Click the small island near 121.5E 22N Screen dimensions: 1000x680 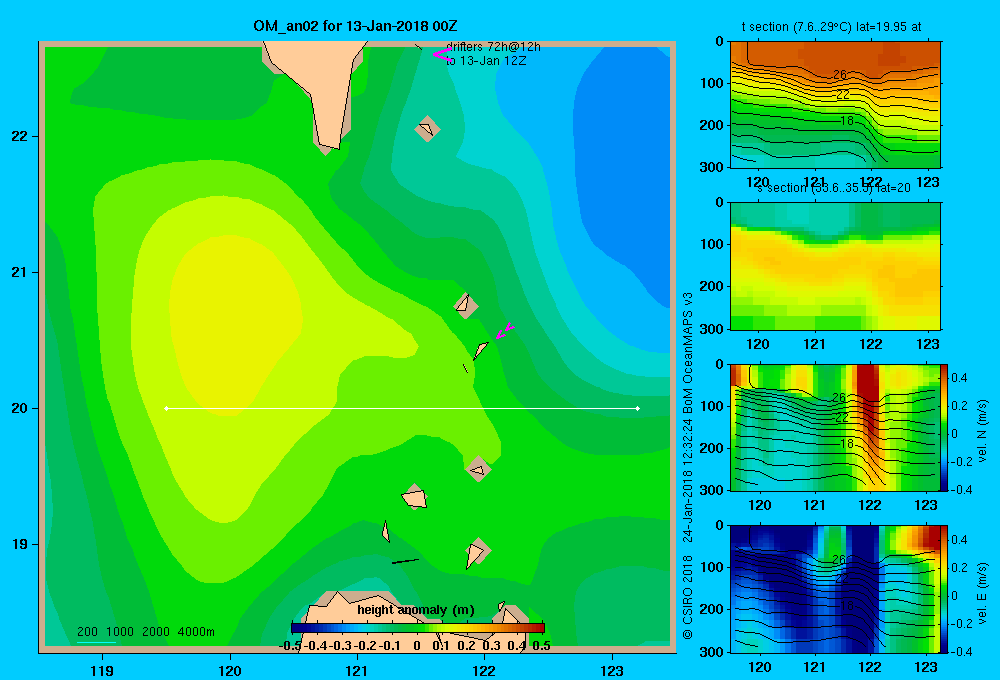click(427, 129)
